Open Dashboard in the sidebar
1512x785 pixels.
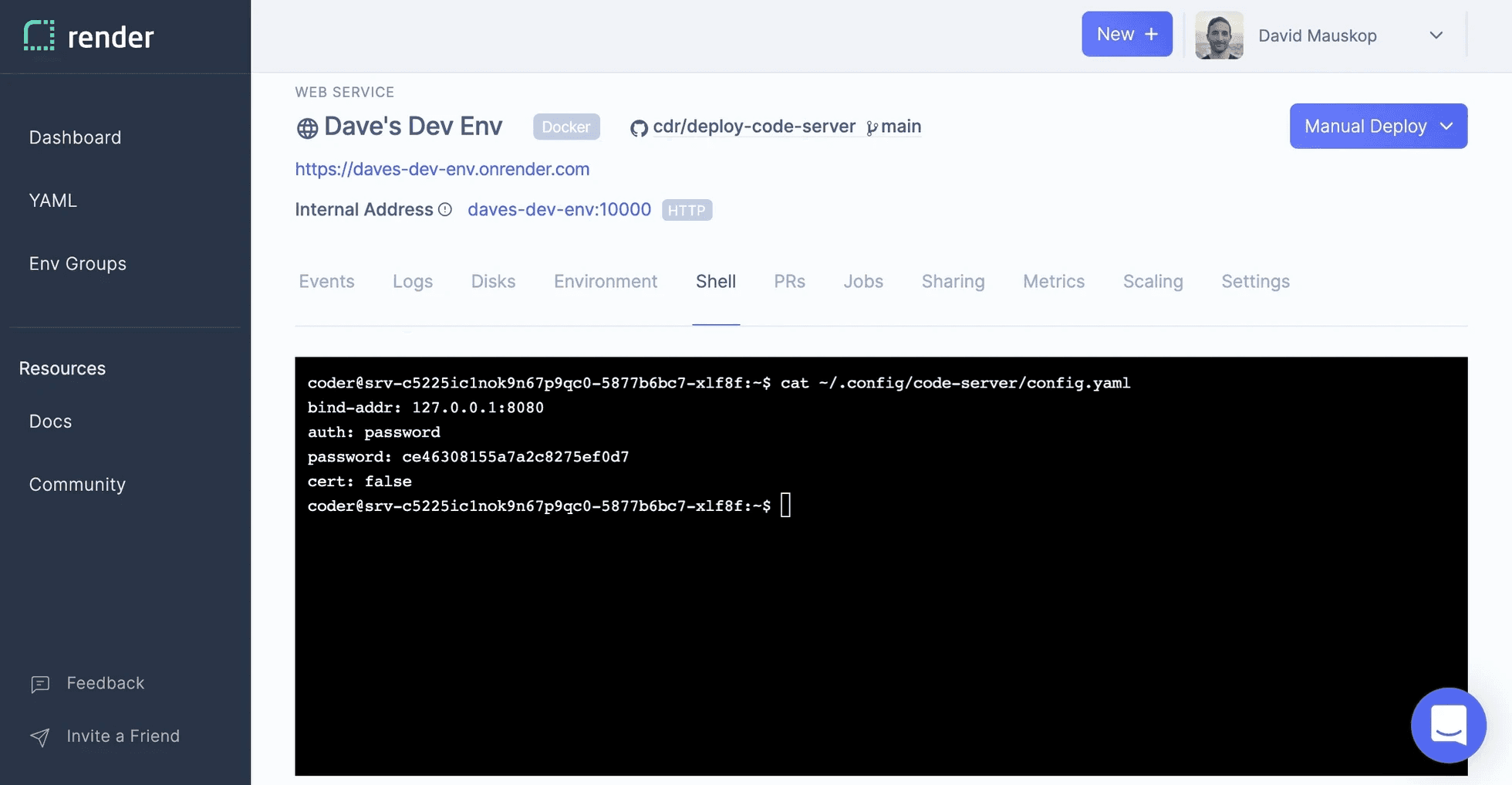[76, 137]
